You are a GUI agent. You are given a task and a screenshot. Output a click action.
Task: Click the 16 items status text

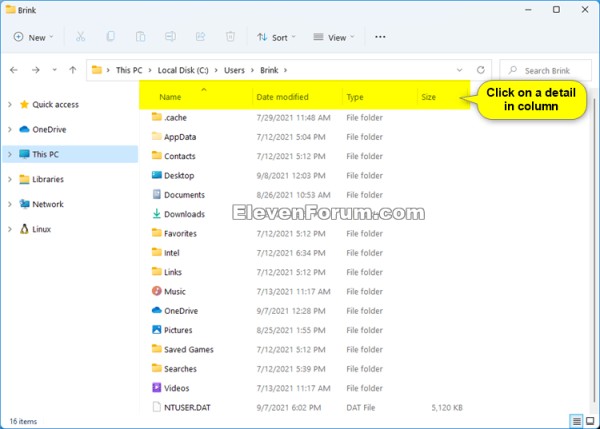click(x=23, y=421)
